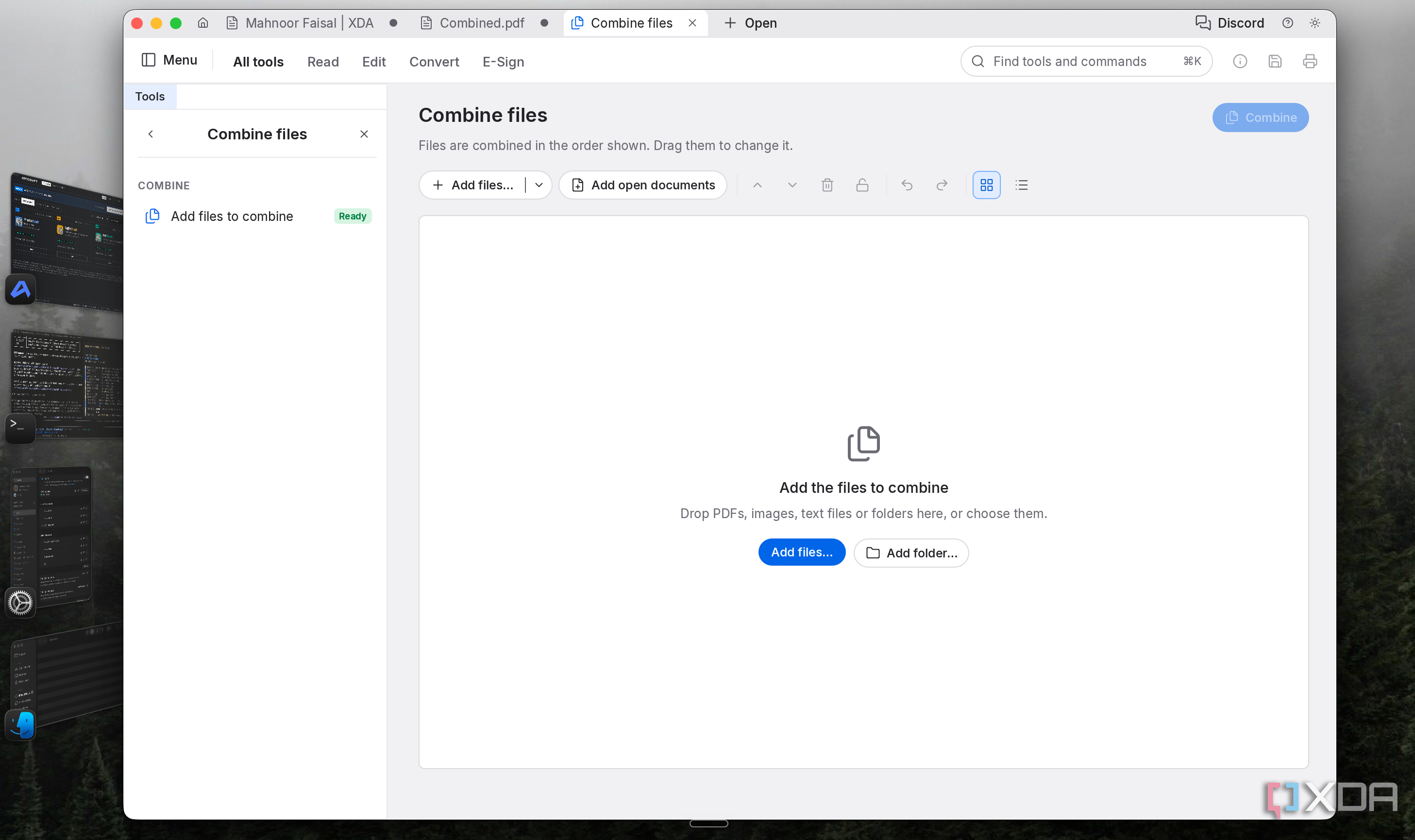Go back from the Combine files panel
Screen dimensions: 1415x840
pos(151,134)
